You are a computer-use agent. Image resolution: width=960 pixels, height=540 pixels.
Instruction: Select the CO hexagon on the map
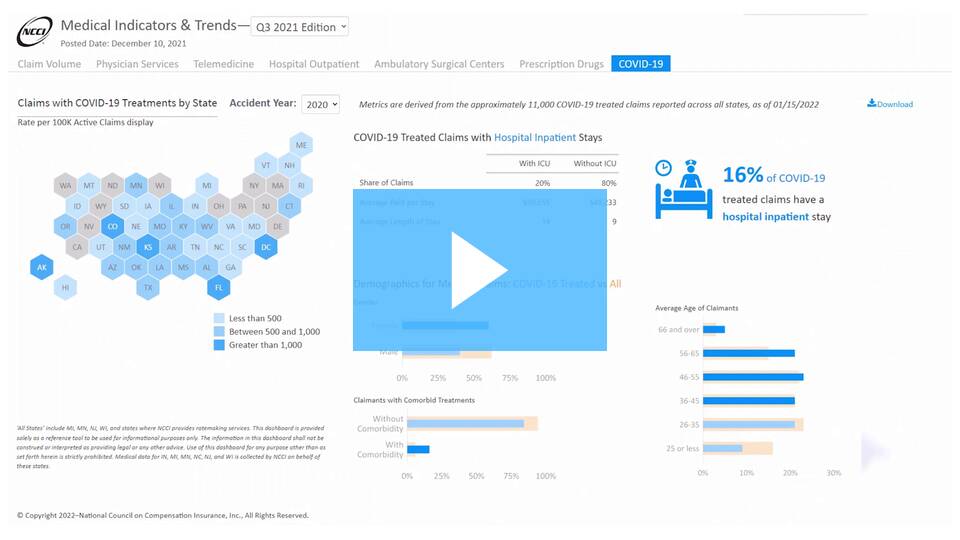[113, 226]
